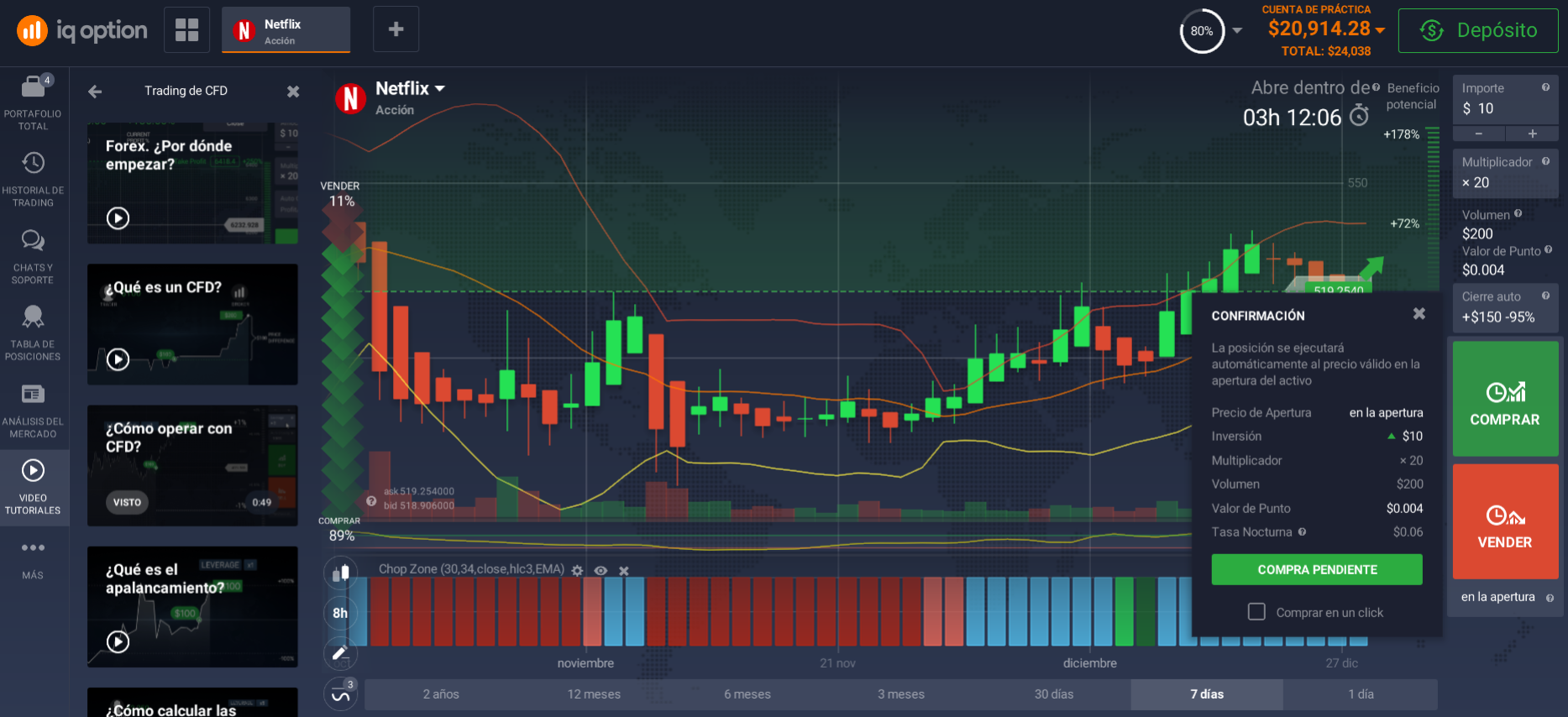This screenshot has width=1568, height=717.
Task: Play ¿Qué es un CFD? video
Action: coord(118,359)
